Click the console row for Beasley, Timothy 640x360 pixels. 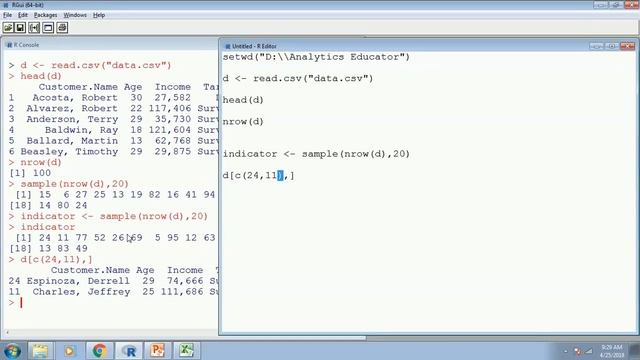113,152
